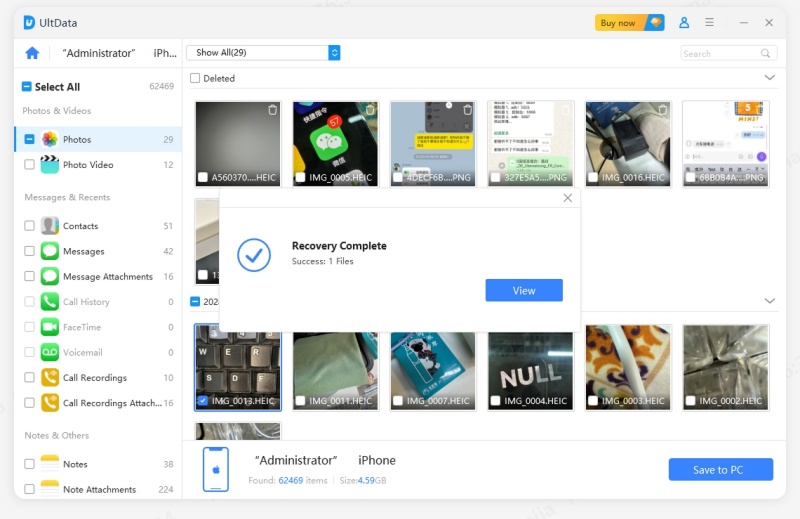The height and width of the screenshot is (519, 800).
Task: Click the Voicemail icon in sidebar
Action: 49,353
